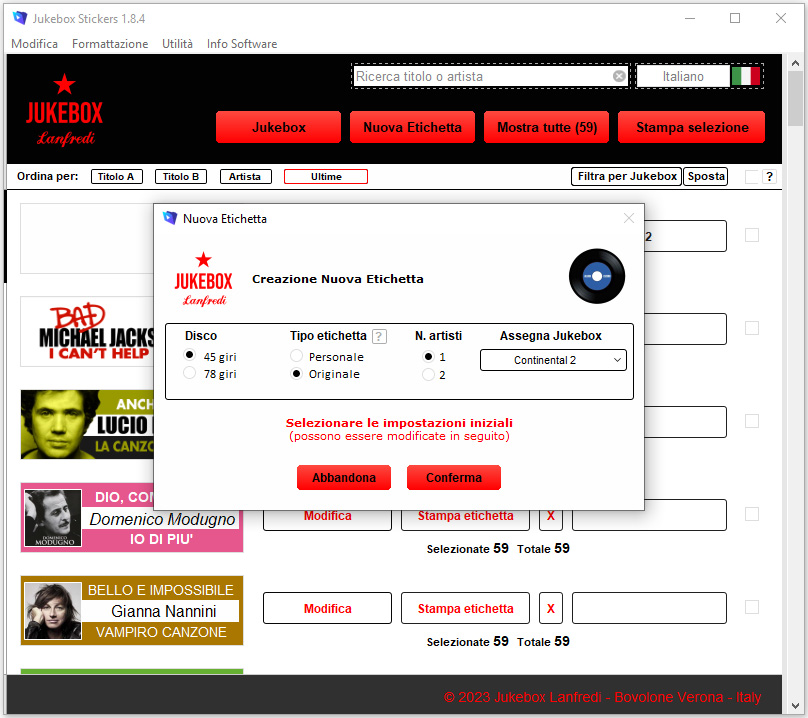Click Stampa selezione

coord(692,127)
